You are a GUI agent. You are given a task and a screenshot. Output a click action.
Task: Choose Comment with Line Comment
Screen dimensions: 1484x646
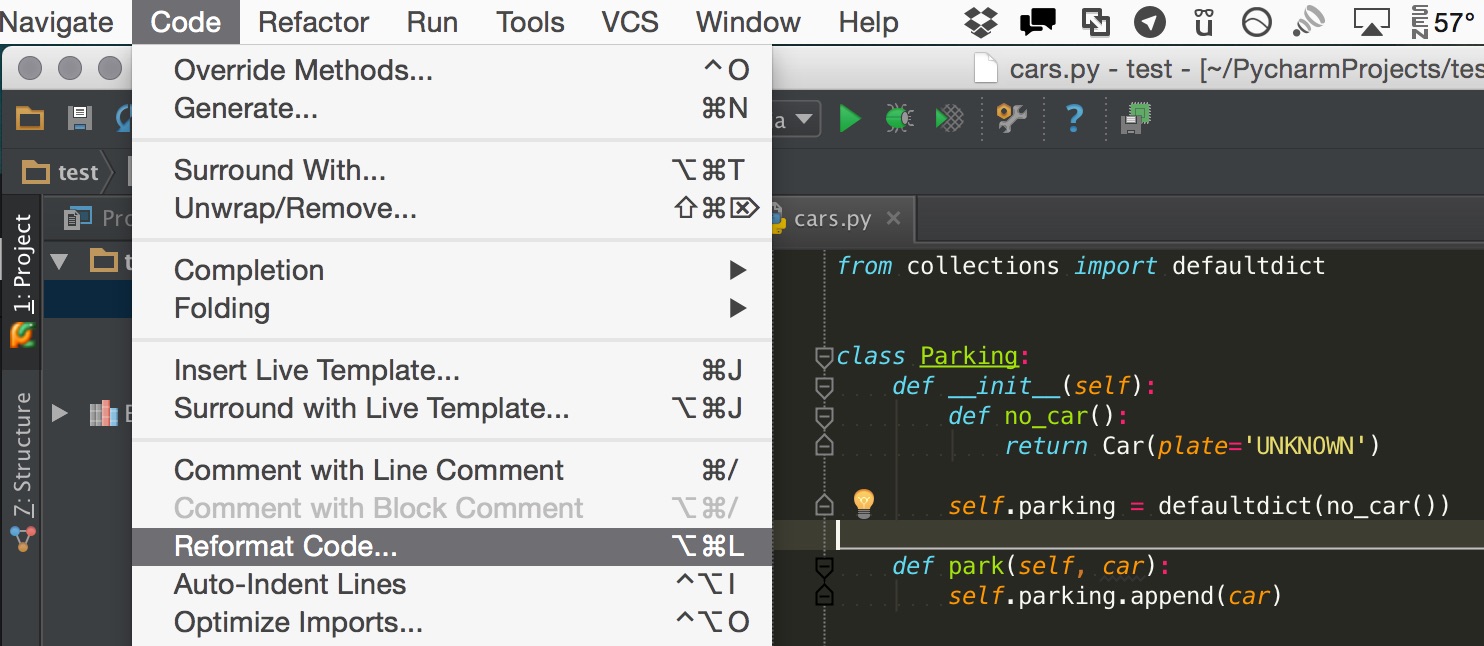coord(452,470)
